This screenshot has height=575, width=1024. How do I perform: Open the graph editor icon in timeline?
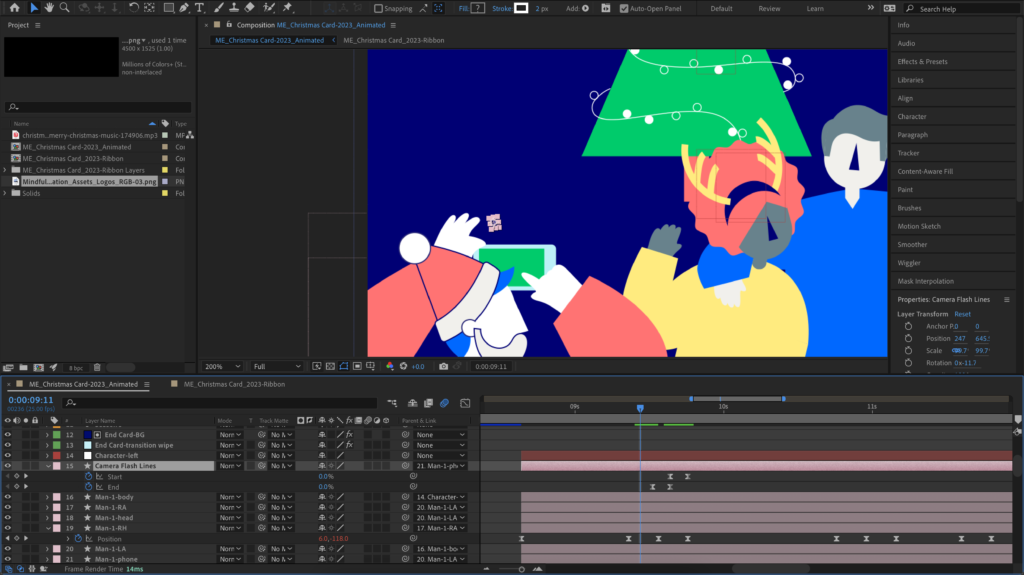point(465,403)
